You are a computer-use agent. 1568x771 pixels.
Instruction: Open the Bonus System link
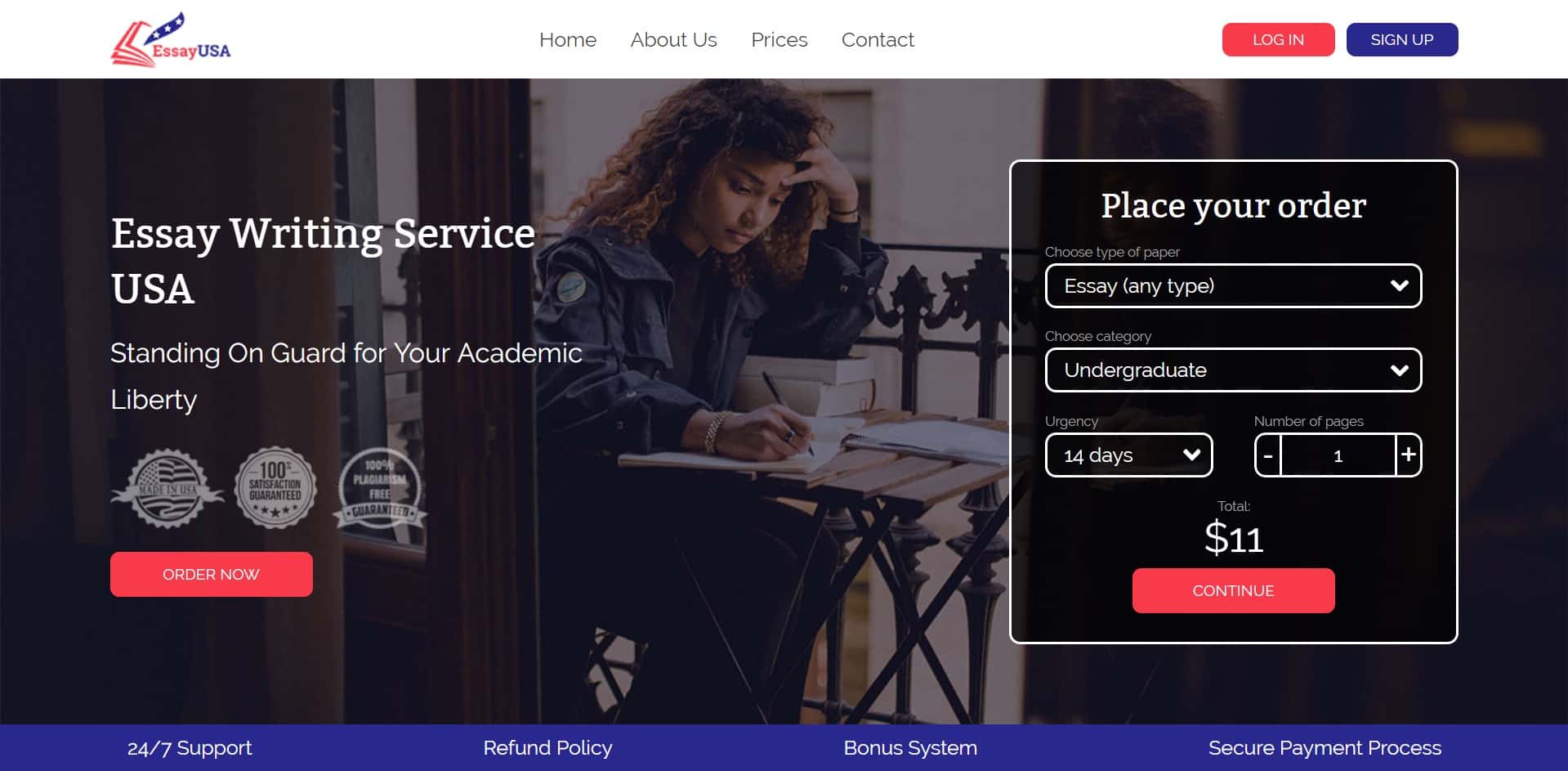tap(910, 747)
